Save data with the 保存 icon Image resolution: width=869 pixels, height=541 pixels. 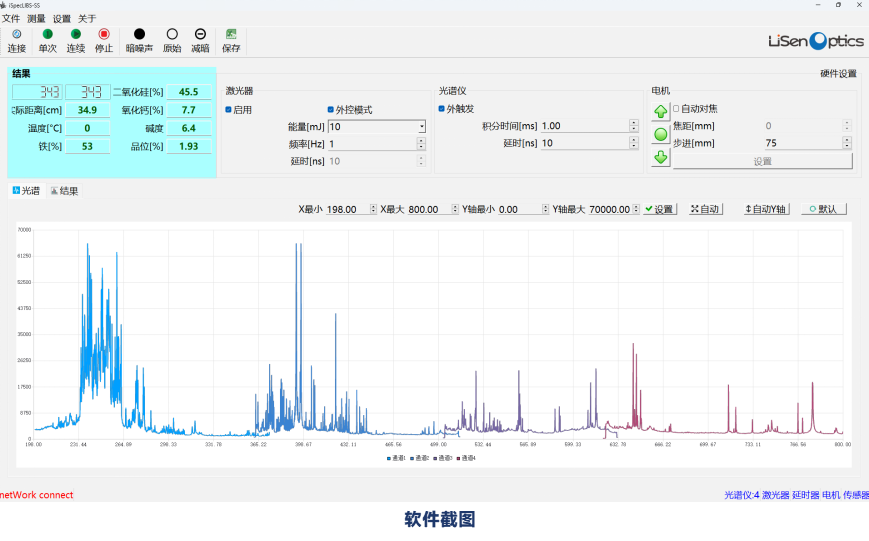coord(231,35)
